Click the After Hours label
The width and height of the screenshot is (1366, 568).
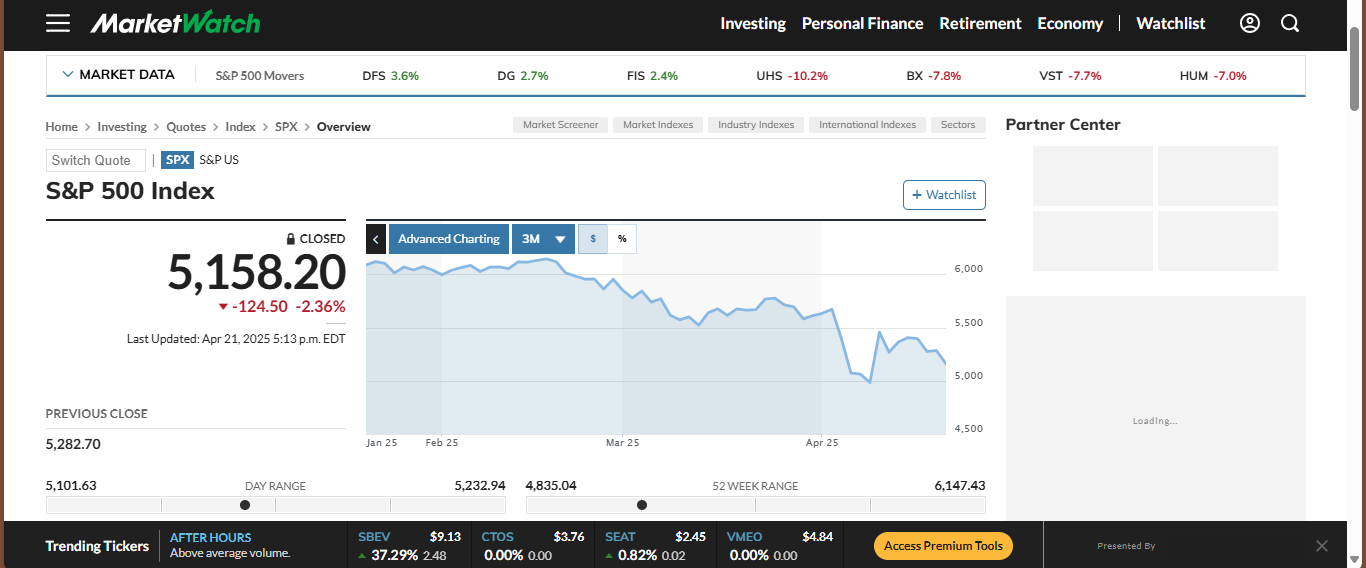[211, 538]
